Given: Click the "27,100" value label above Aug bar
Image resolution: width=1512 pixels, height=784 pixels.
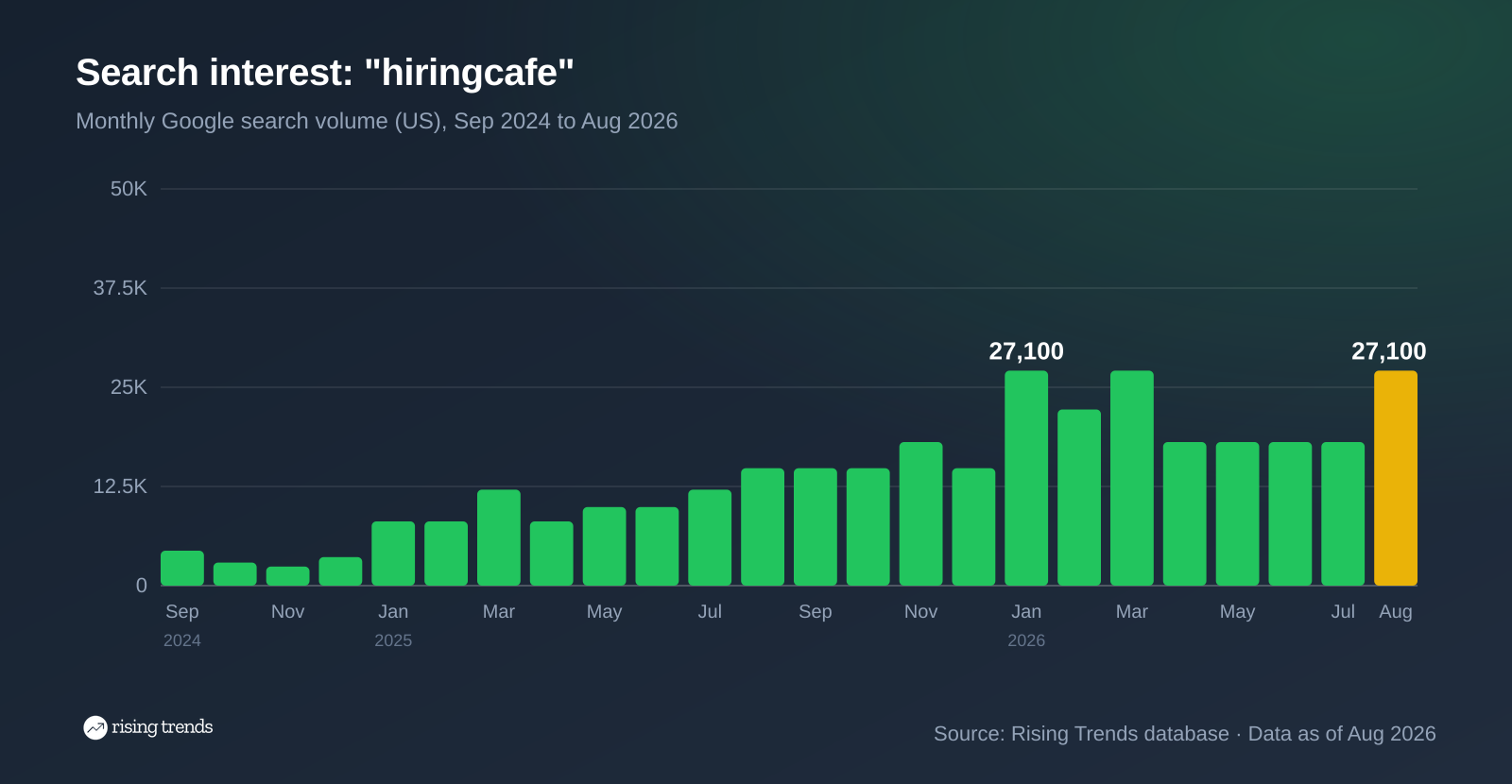Looking at the screenshot, I should click(x=1389, y=351).
